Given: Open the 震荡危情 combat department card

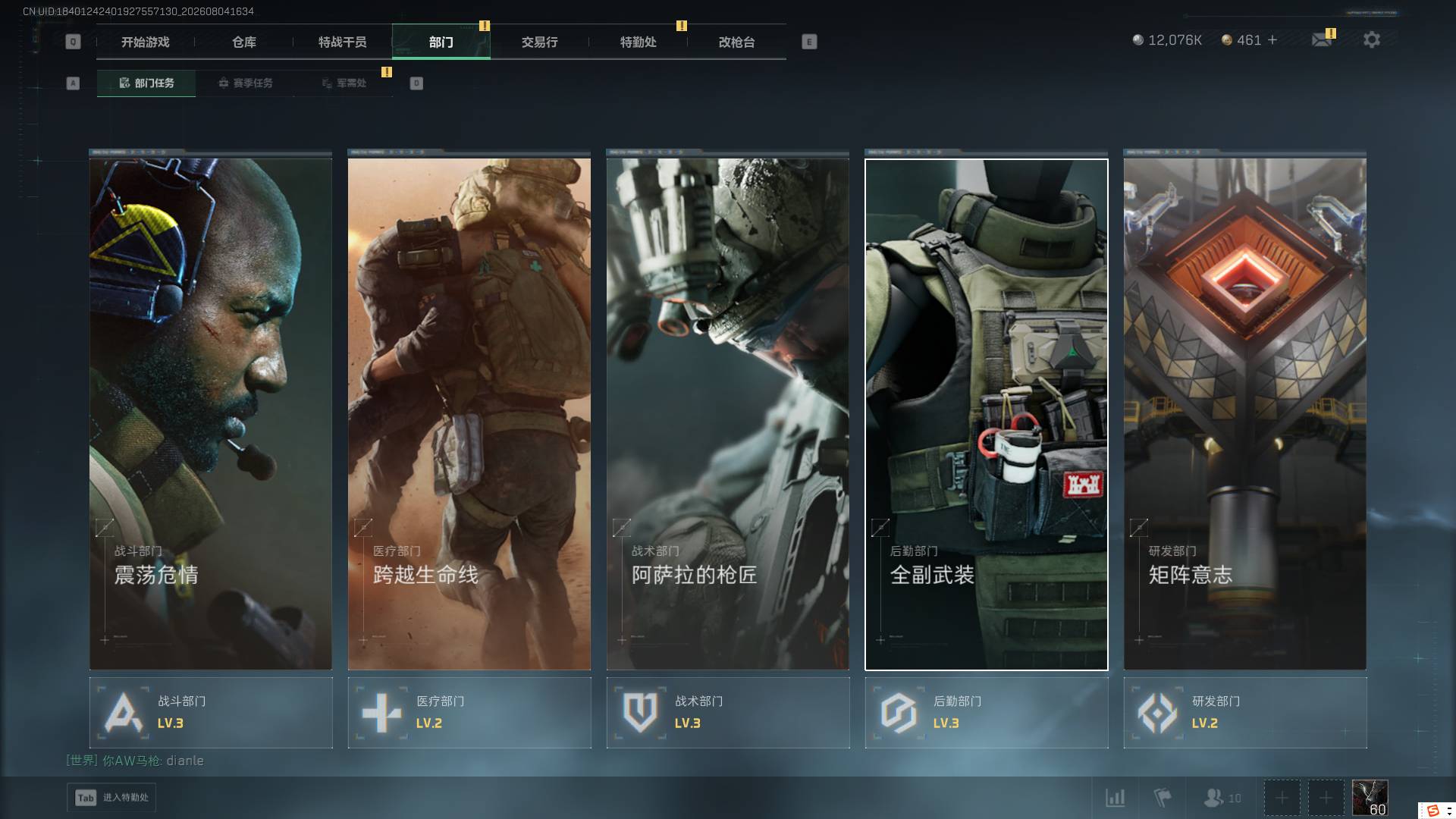Looking at the screenshot, I should click(211, 414).
